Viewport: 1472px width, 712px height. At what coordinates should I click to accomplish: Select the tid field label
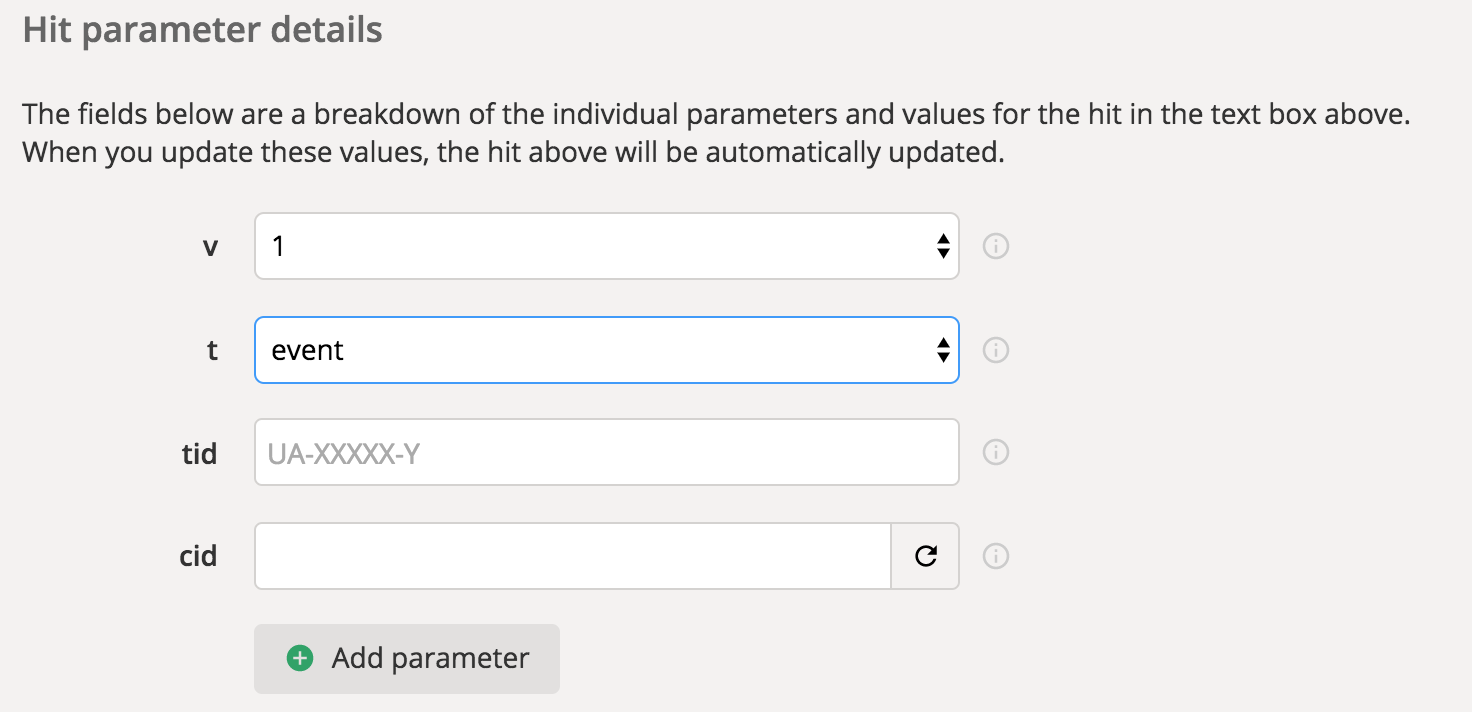click(x=199, y=454)
